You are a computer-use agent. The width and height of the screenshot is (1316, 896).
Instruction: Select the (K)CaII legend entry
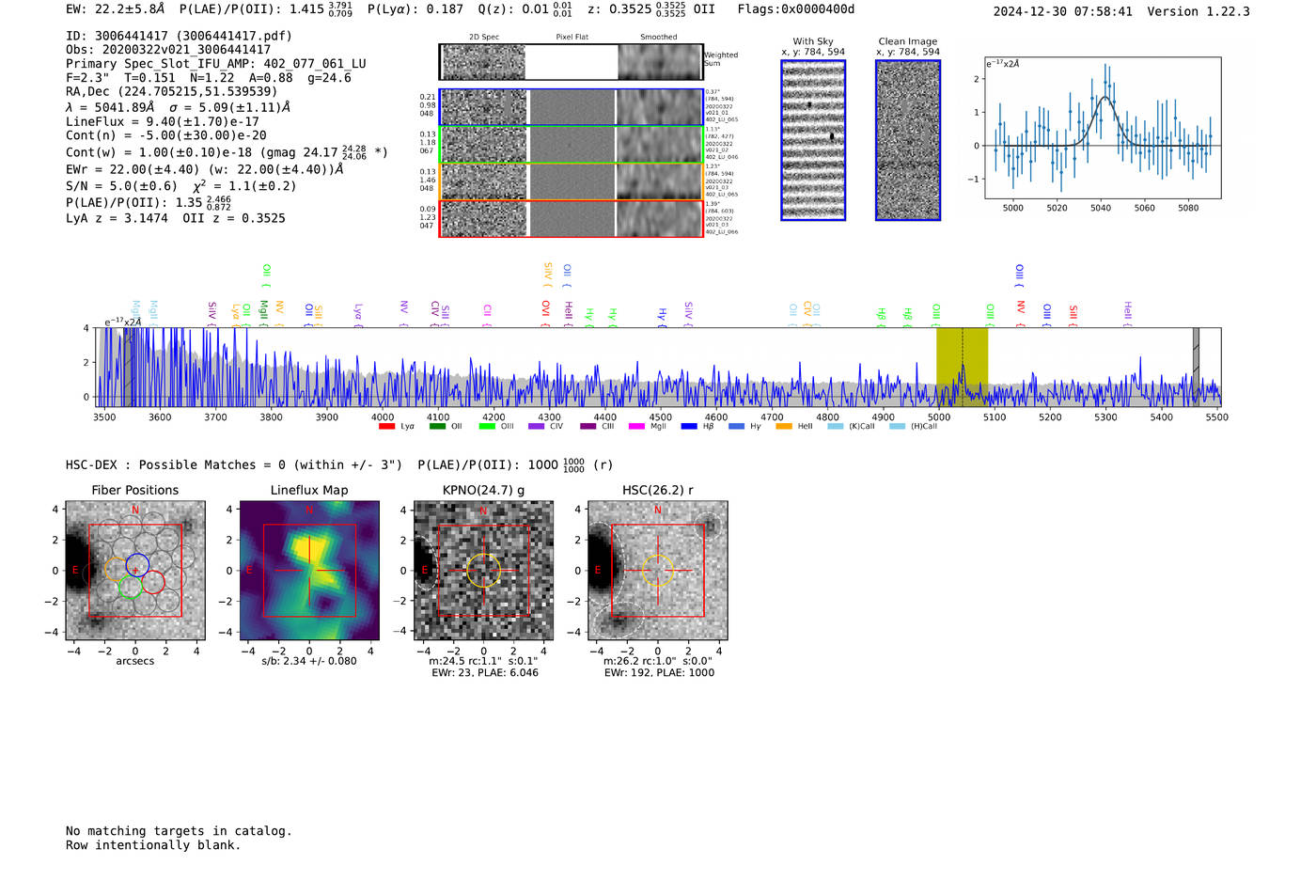(851, 427)
